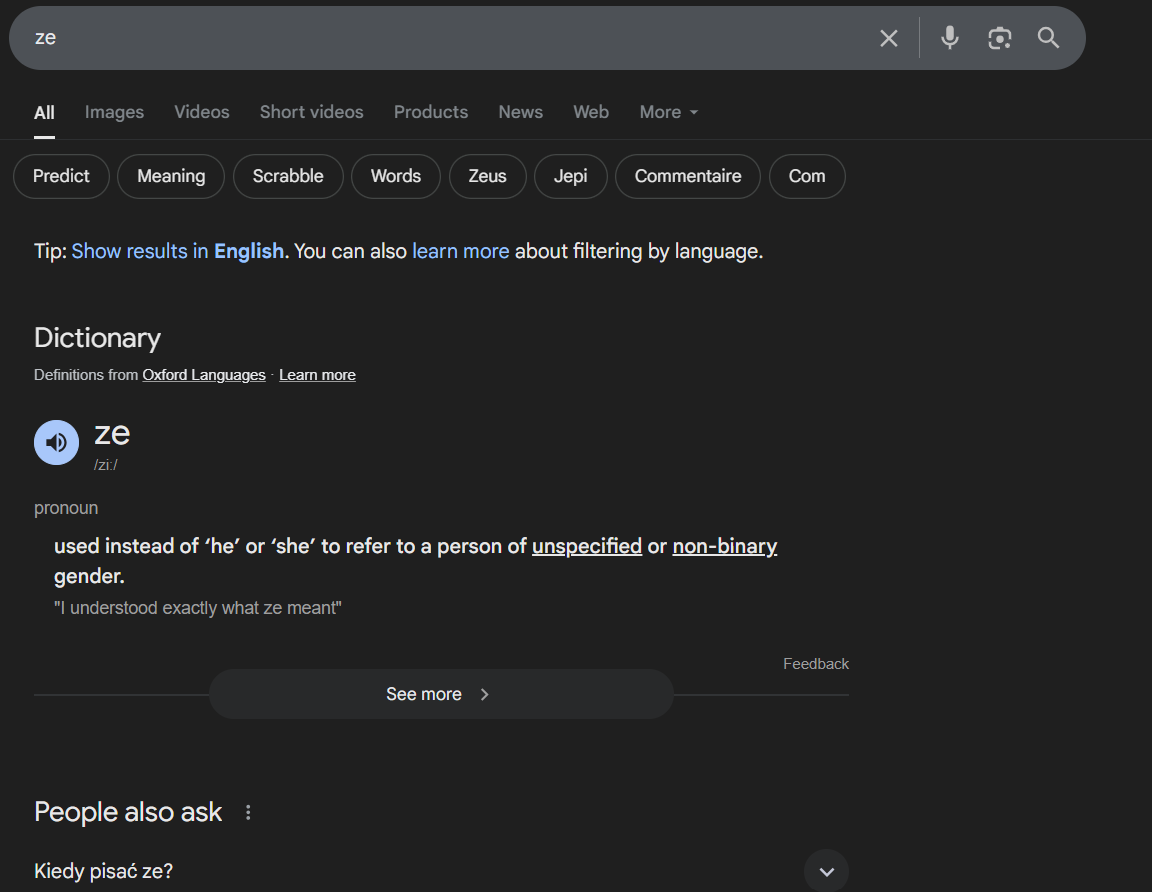Select the Commentaire suggestion chip
Screen dimensions: 1152x892
pyautogui.click(x=688, y=176)
